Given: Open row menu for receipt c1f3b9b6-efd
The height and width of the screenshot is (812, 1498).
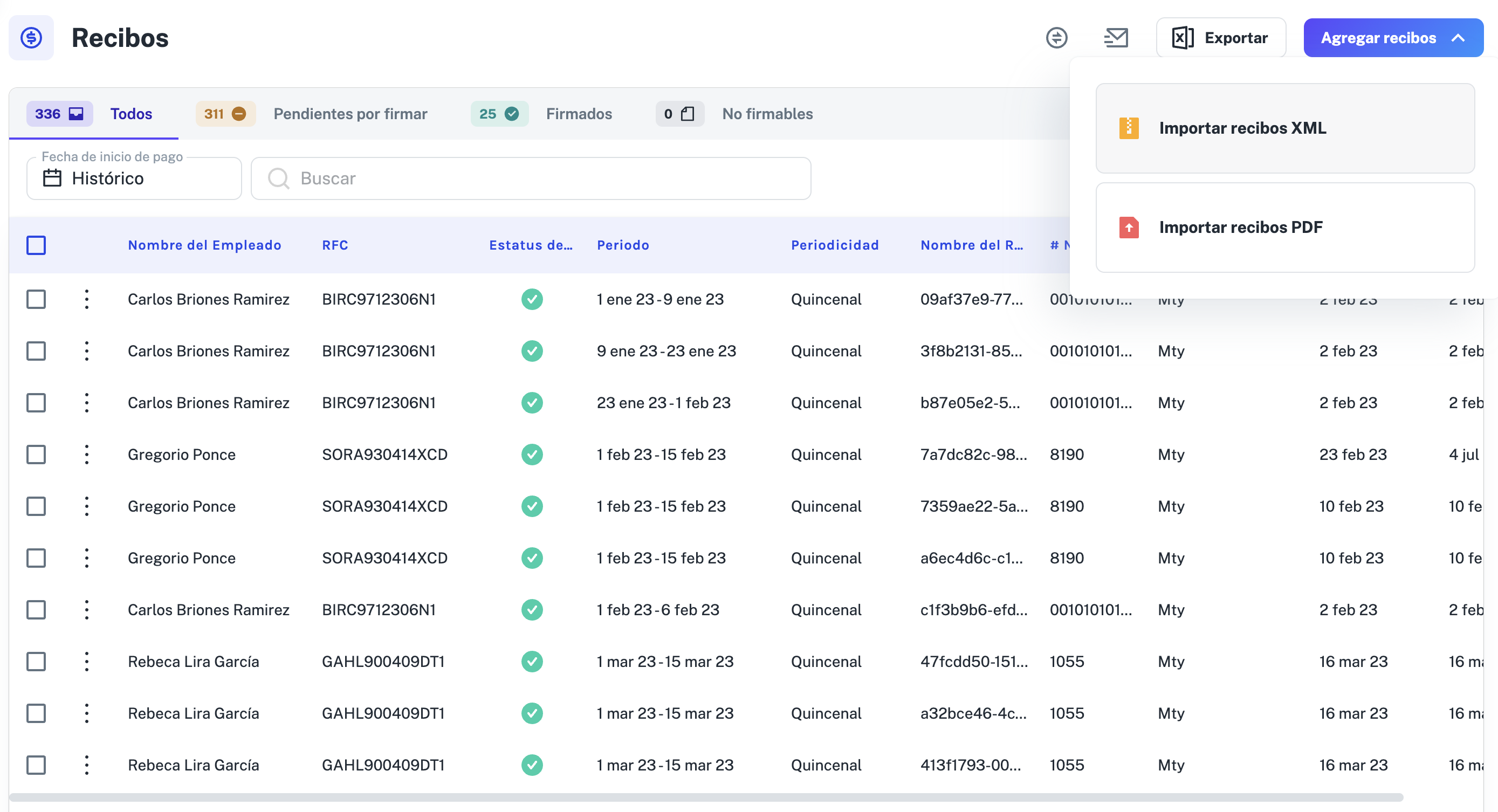Looking at the screenshot, I should click(x=87, y=610).
